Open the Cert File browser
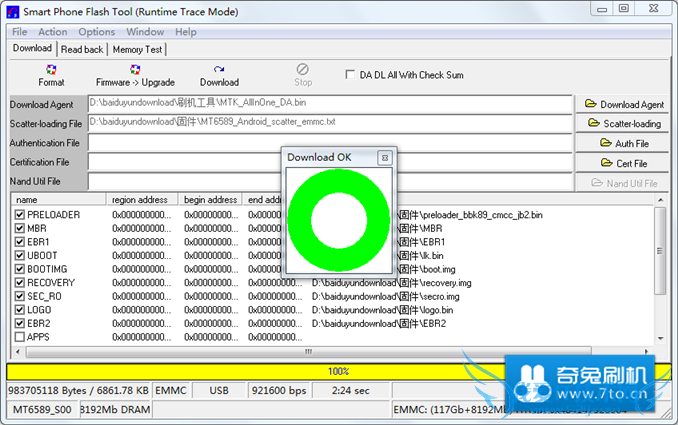678x425 pixels. click(x=624, y=163)
